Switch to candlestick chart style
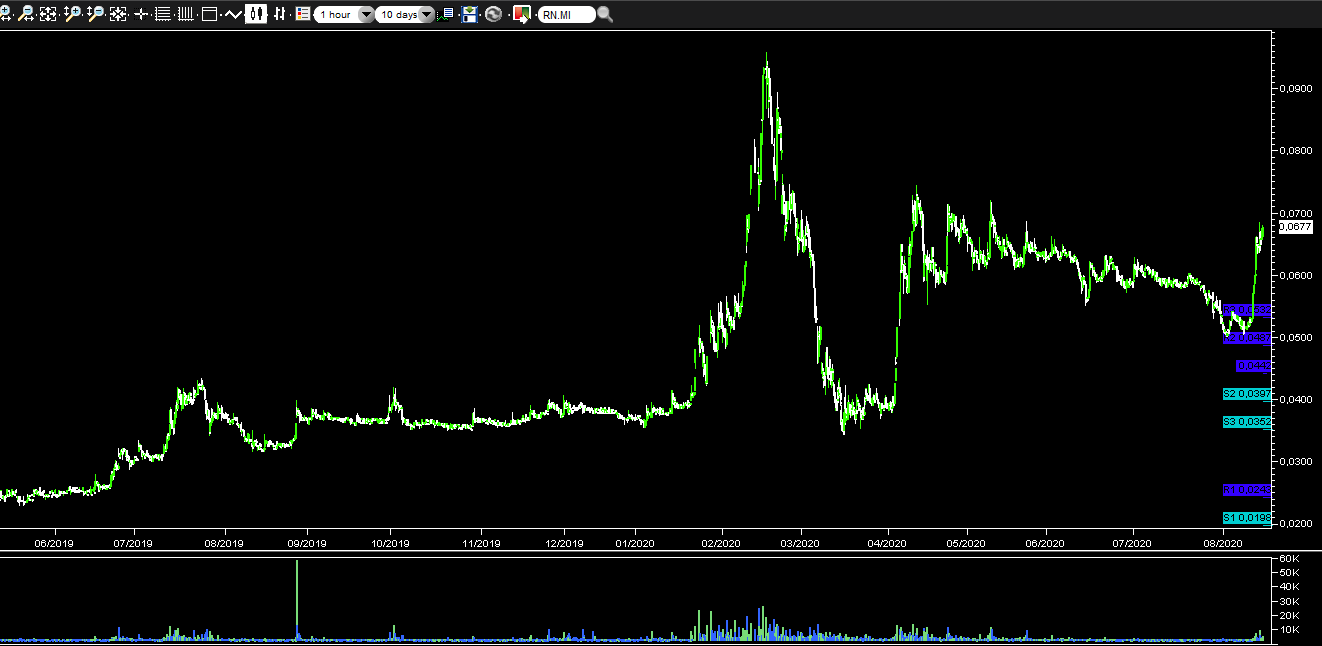The height and width of the screenshot is (646, 1322). point(256,14)
